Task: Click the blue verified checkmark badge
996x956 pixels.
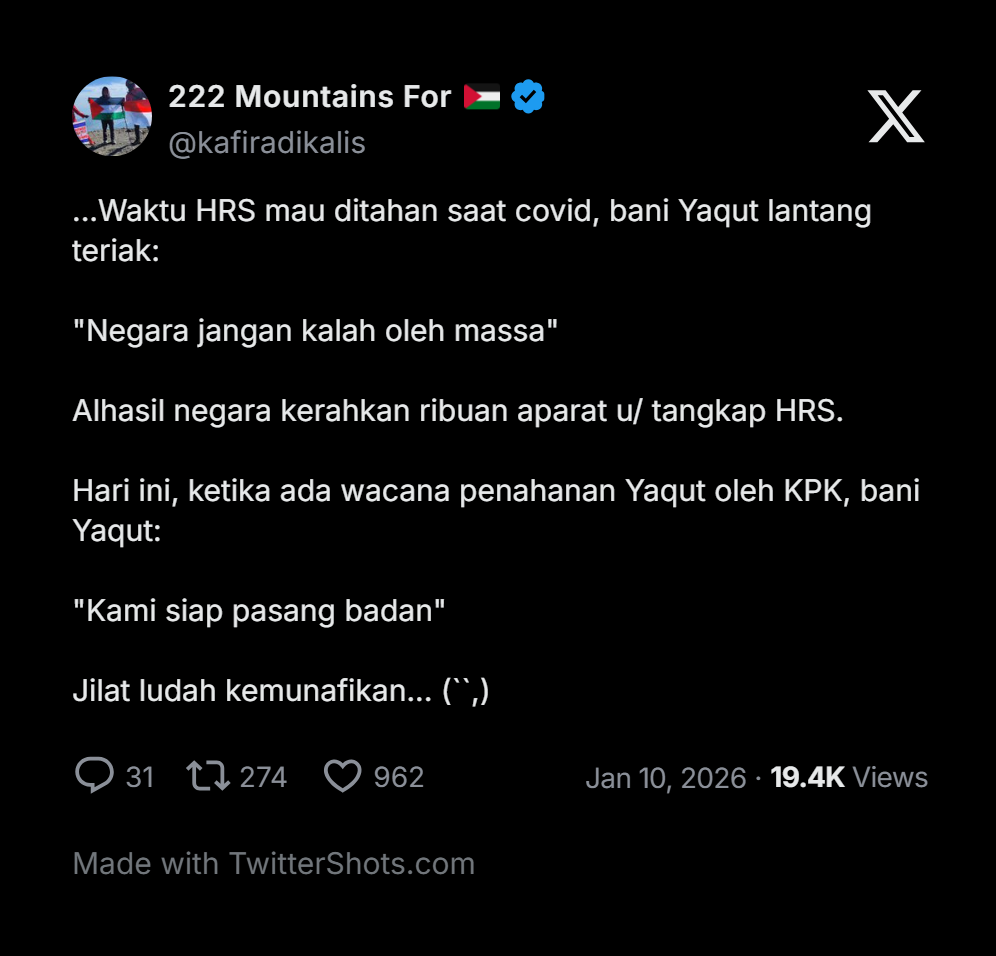Action: click(x=528, y=97)
